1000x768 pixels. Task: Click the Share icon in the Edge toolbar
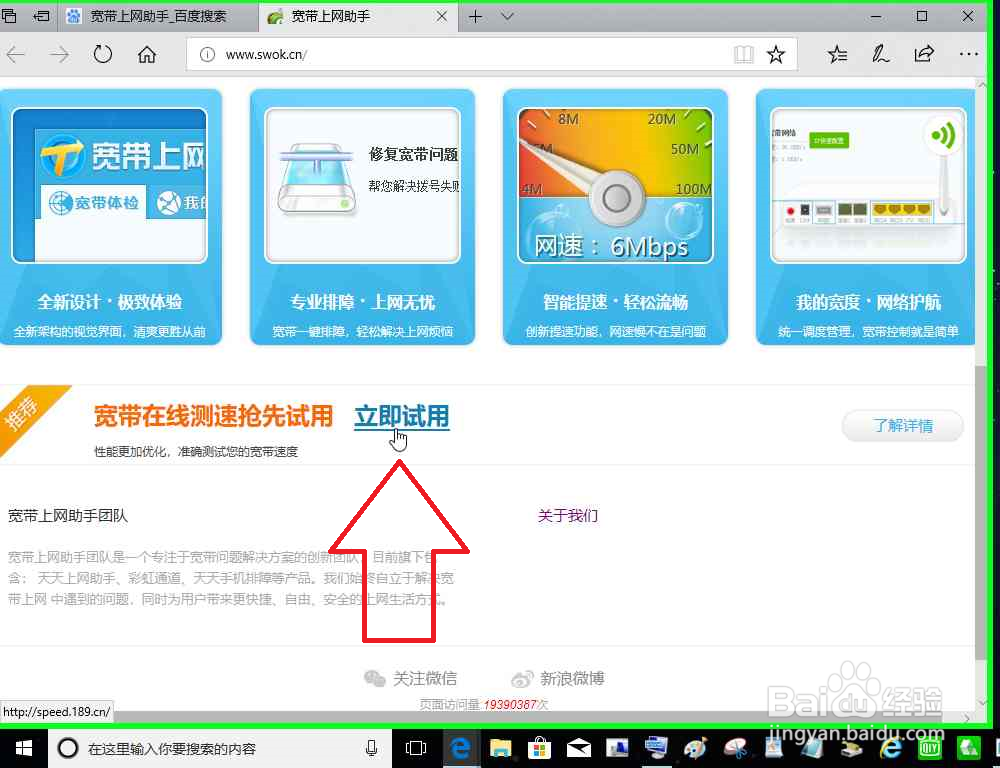(x=923, y=54)
